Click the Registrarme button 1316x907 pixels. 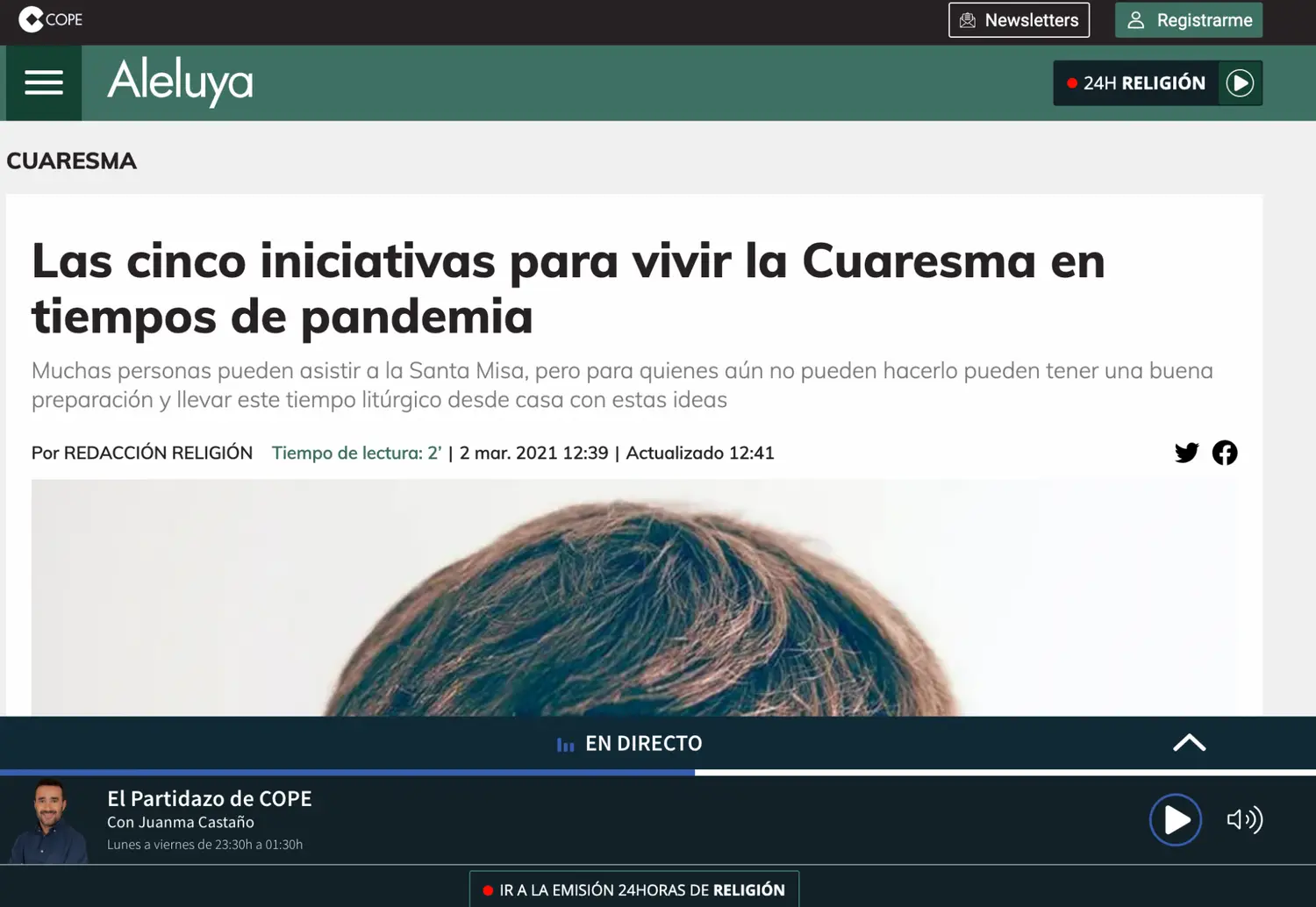pos(1188,20)
